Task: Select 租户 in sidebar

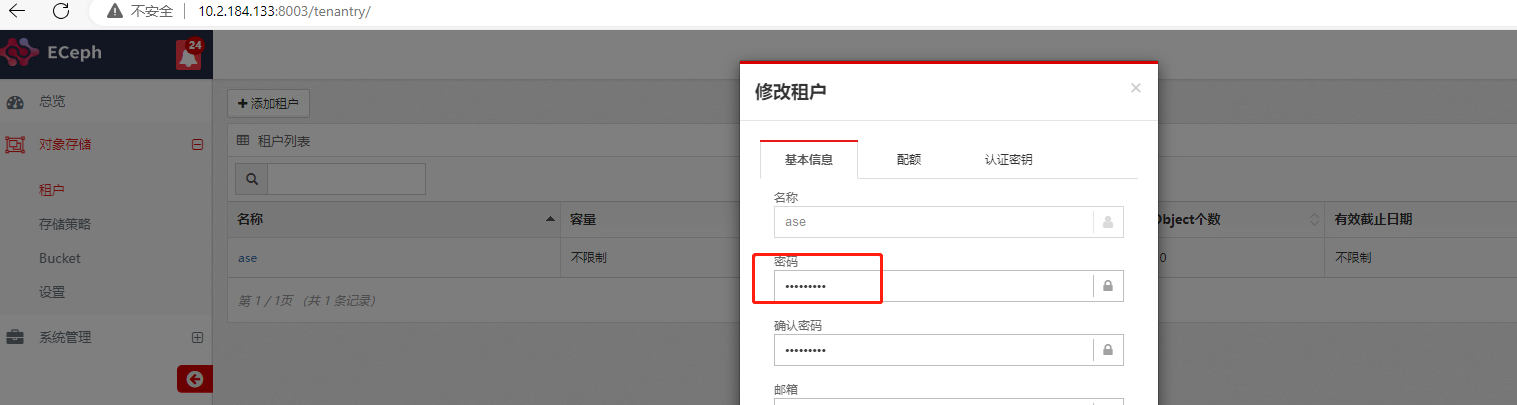Action: click(x=52, y=190)
